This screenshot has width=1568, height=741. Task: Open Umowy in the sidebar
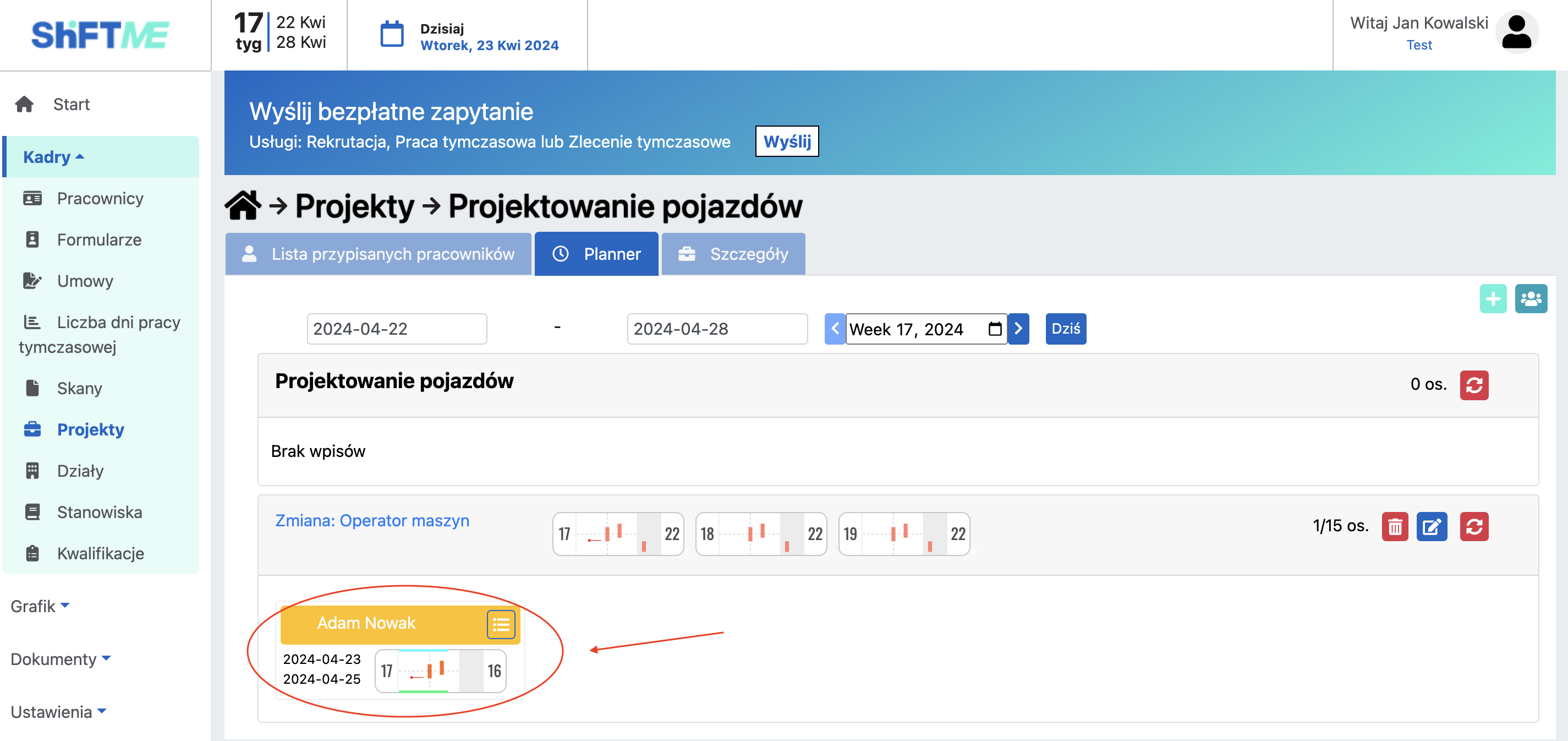[85, 281]
